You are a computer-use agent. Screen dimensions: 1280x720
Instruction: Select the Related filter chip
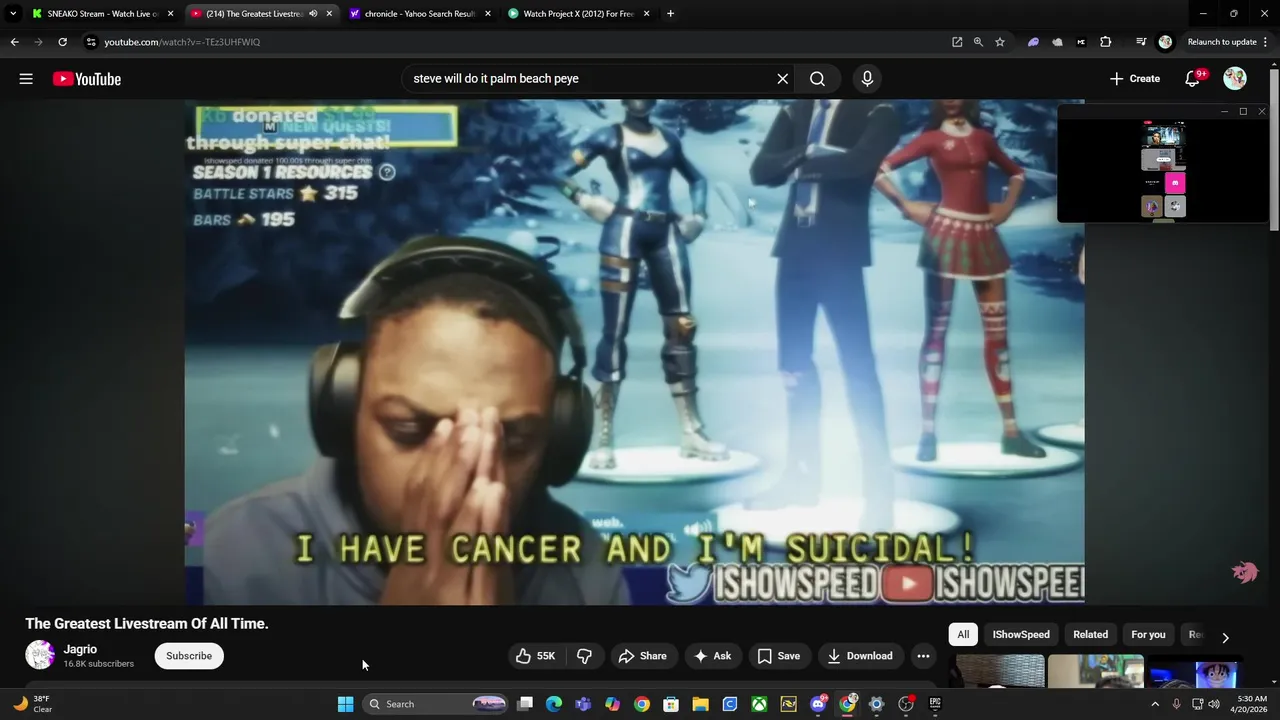click(1090, 634)
